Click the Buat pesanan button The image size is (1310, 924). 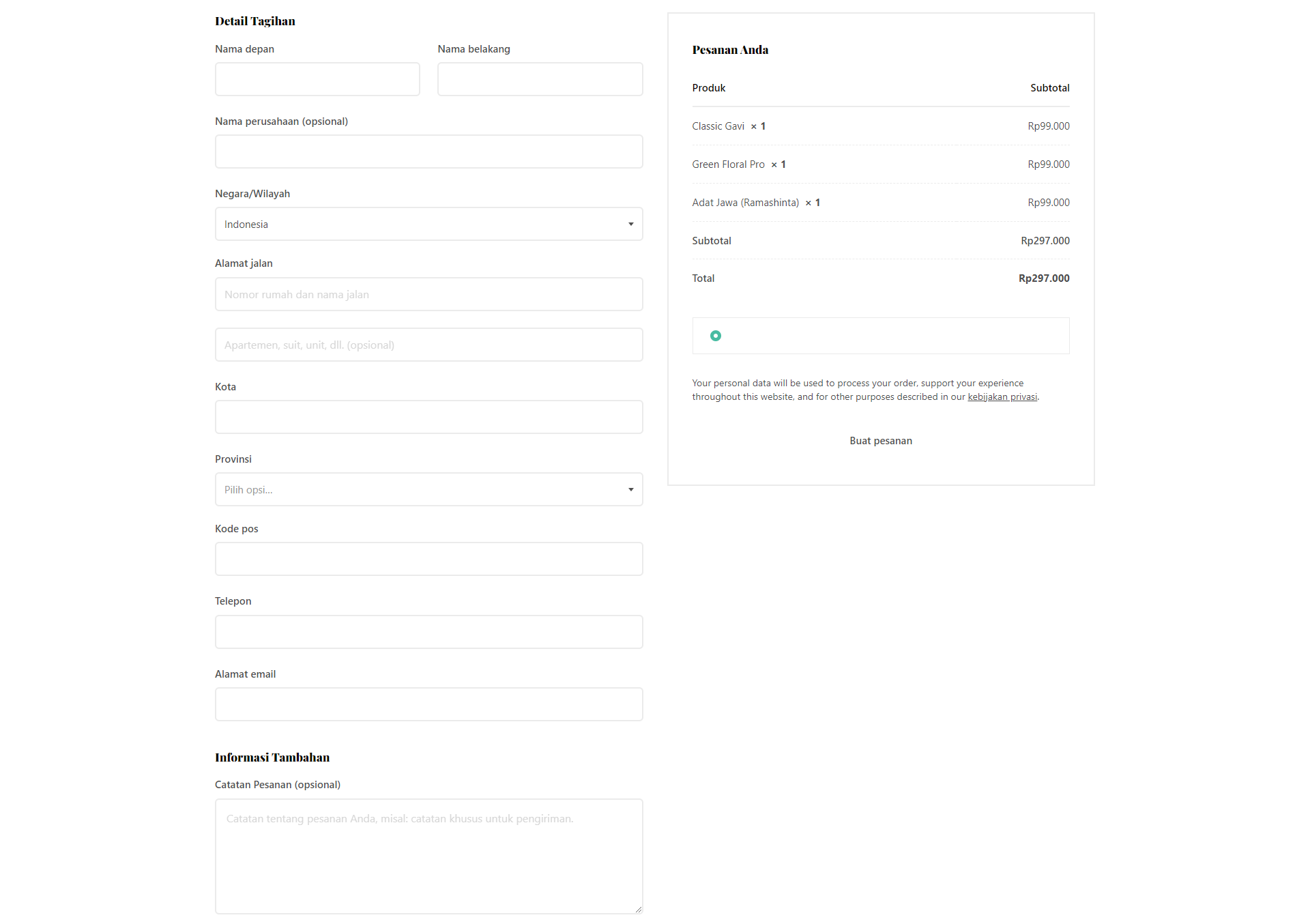pyautogui.click(x=880, y=441)
